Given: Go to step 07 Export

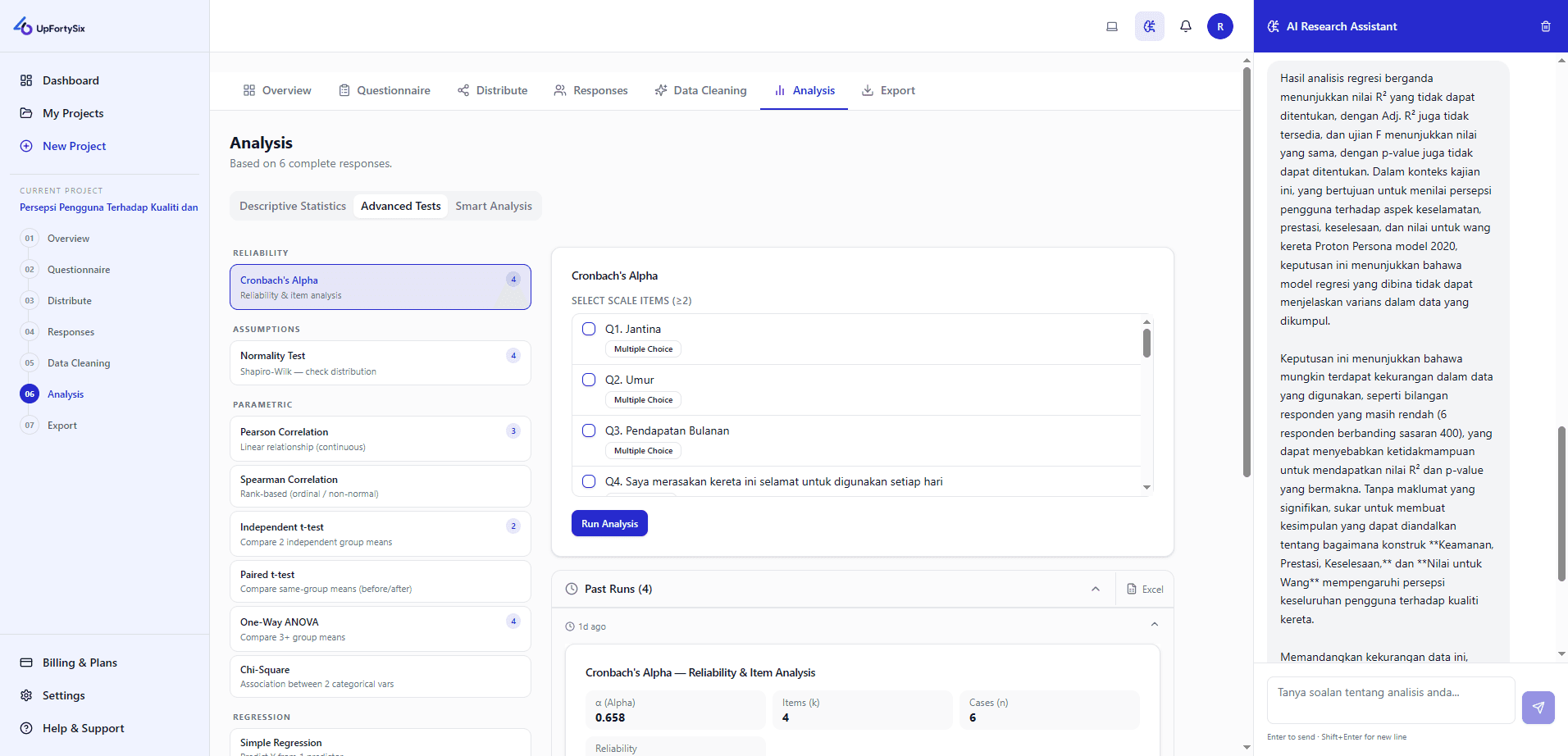Looking at the screenshot, I should (x=49, y=426).
